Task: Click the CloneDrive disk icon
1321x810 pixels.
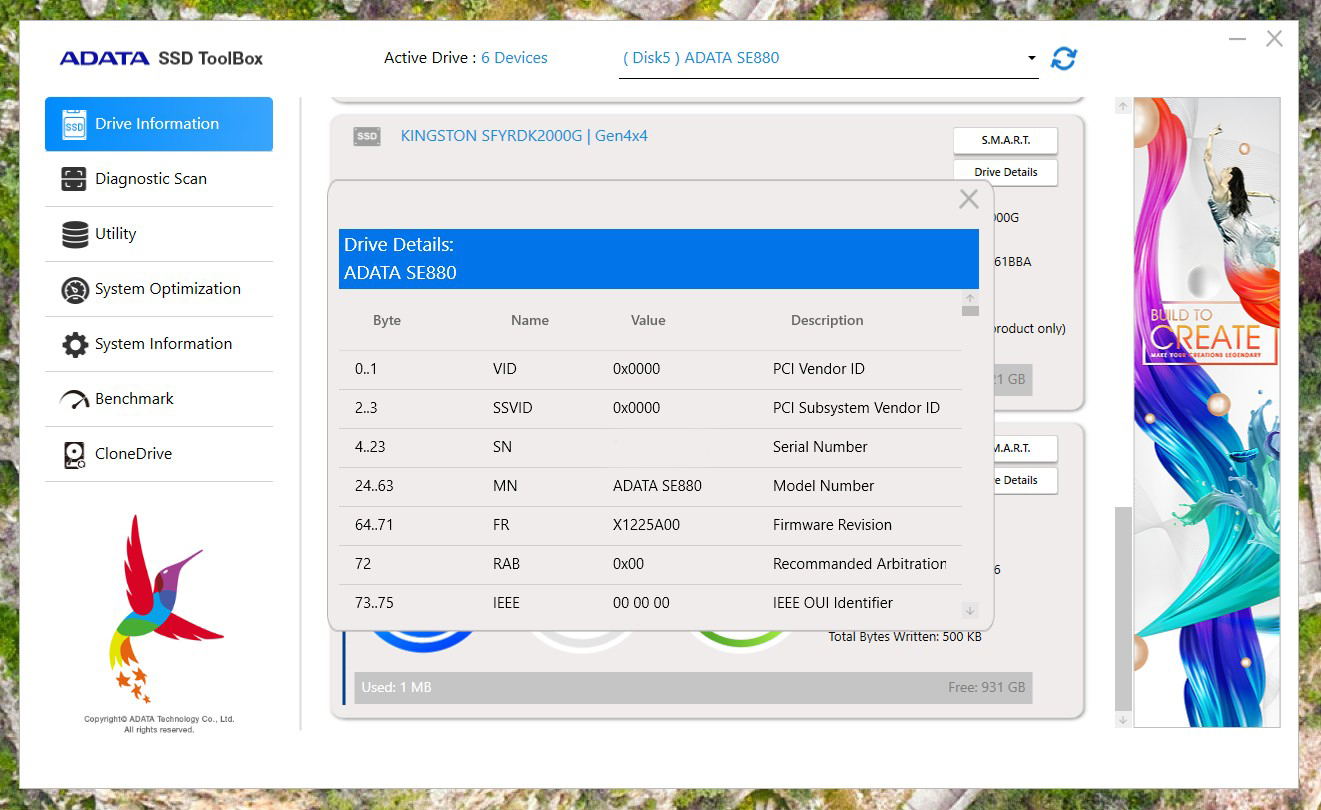Action: coord(74,454)
